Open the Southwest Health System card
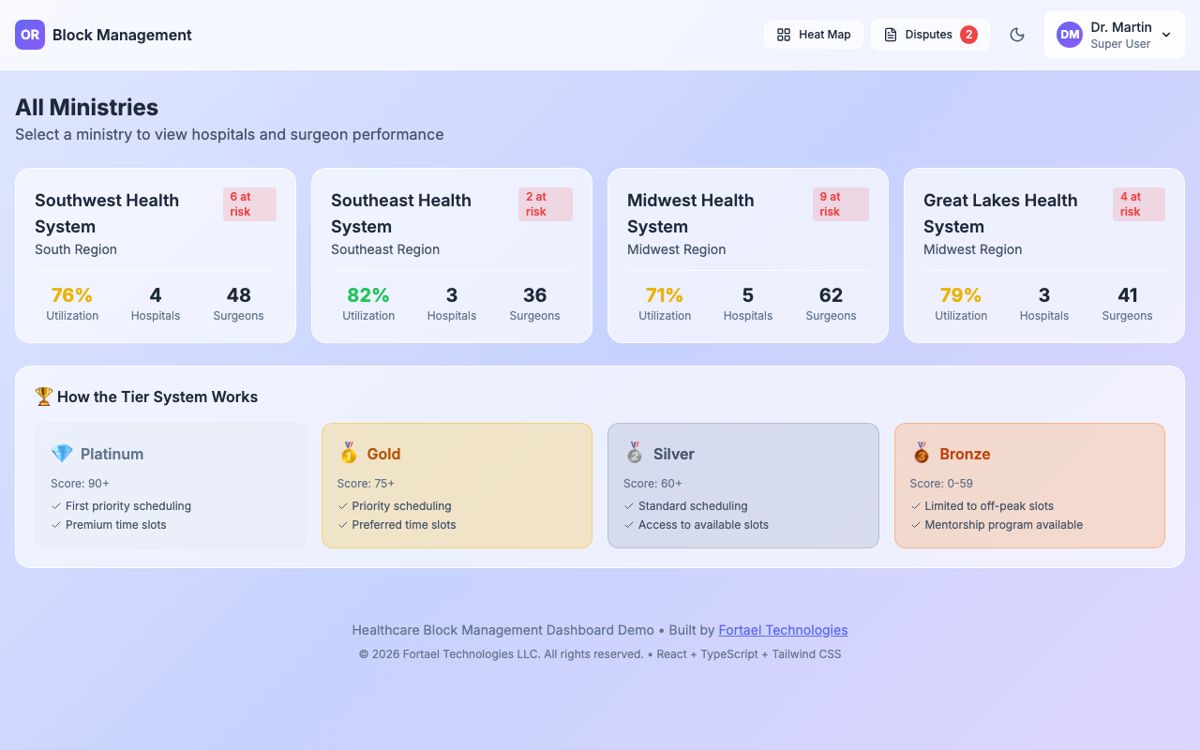This screenshot has width=1200, height=750. [155, 255]
